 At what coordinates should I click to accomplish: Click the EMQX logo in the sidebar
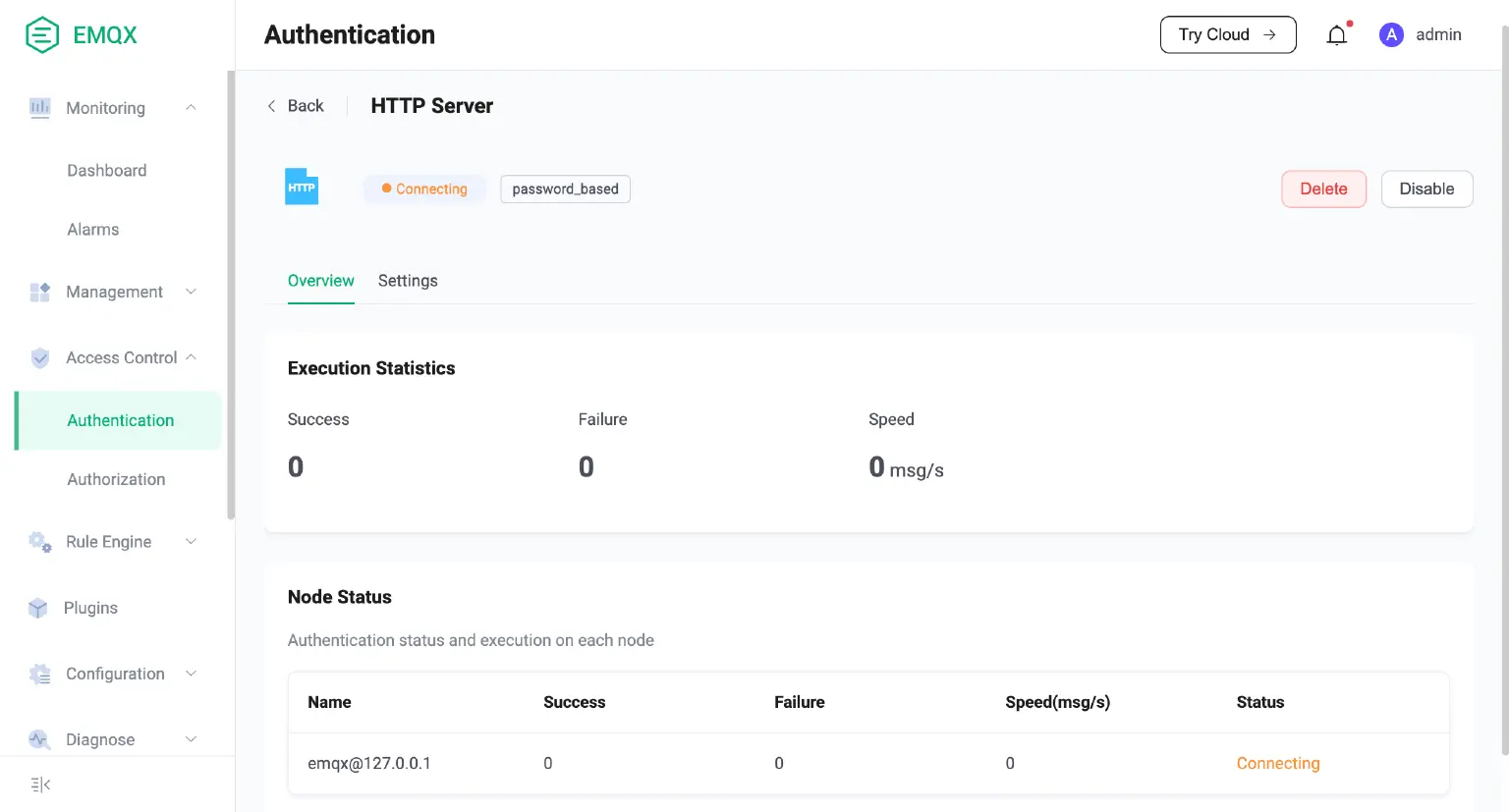(79, 34)
